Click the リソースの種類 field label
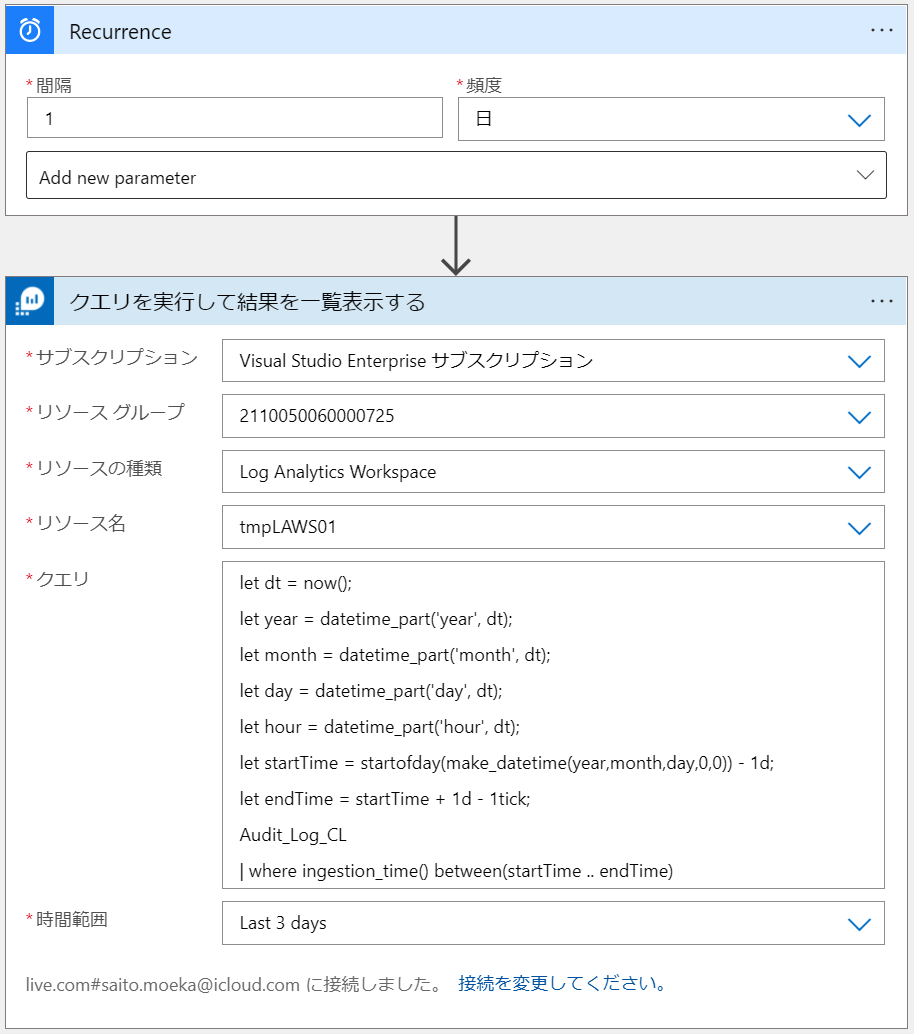This screenshot has width=914, height=1034. click(99, 468)
